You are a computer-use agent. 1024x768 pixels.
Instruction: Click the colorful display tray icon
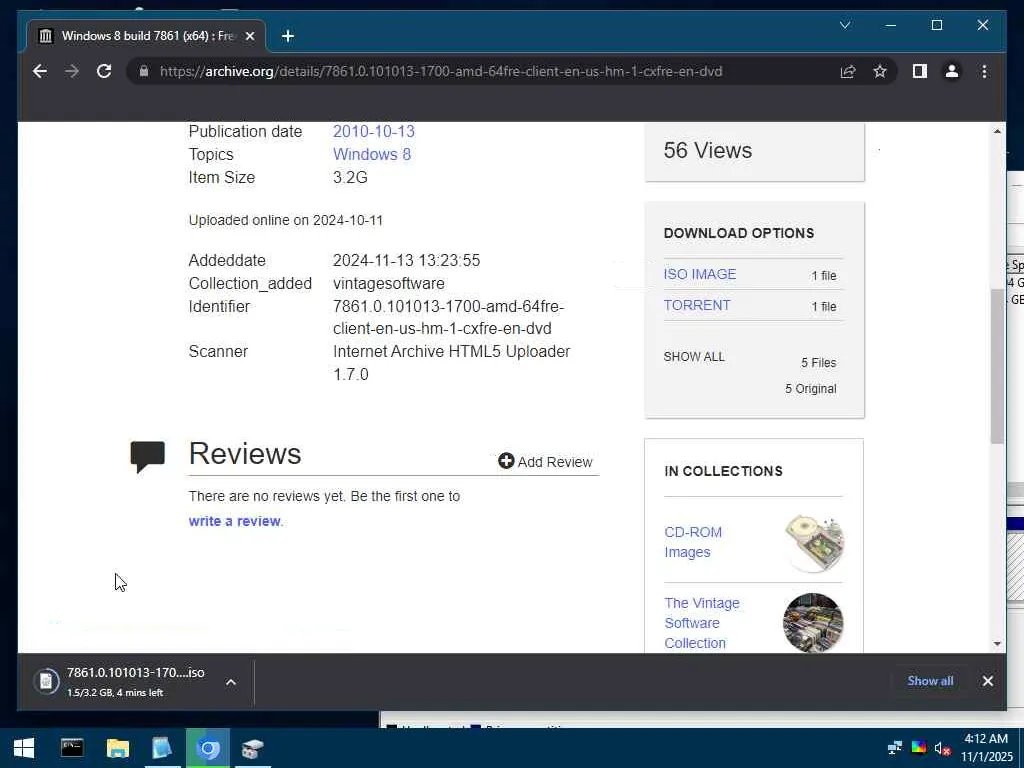click(x=918, y=747)
